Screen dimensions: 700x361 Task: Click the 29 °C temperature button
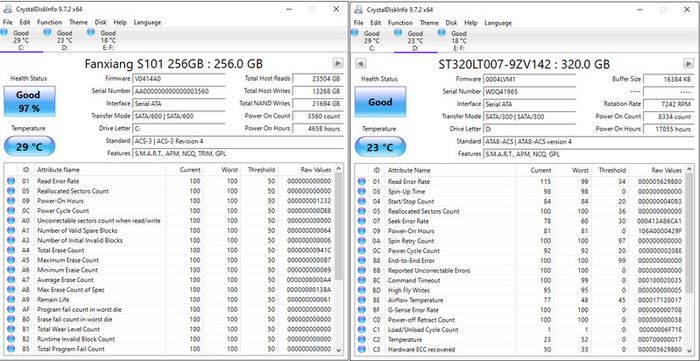point(29,147)
